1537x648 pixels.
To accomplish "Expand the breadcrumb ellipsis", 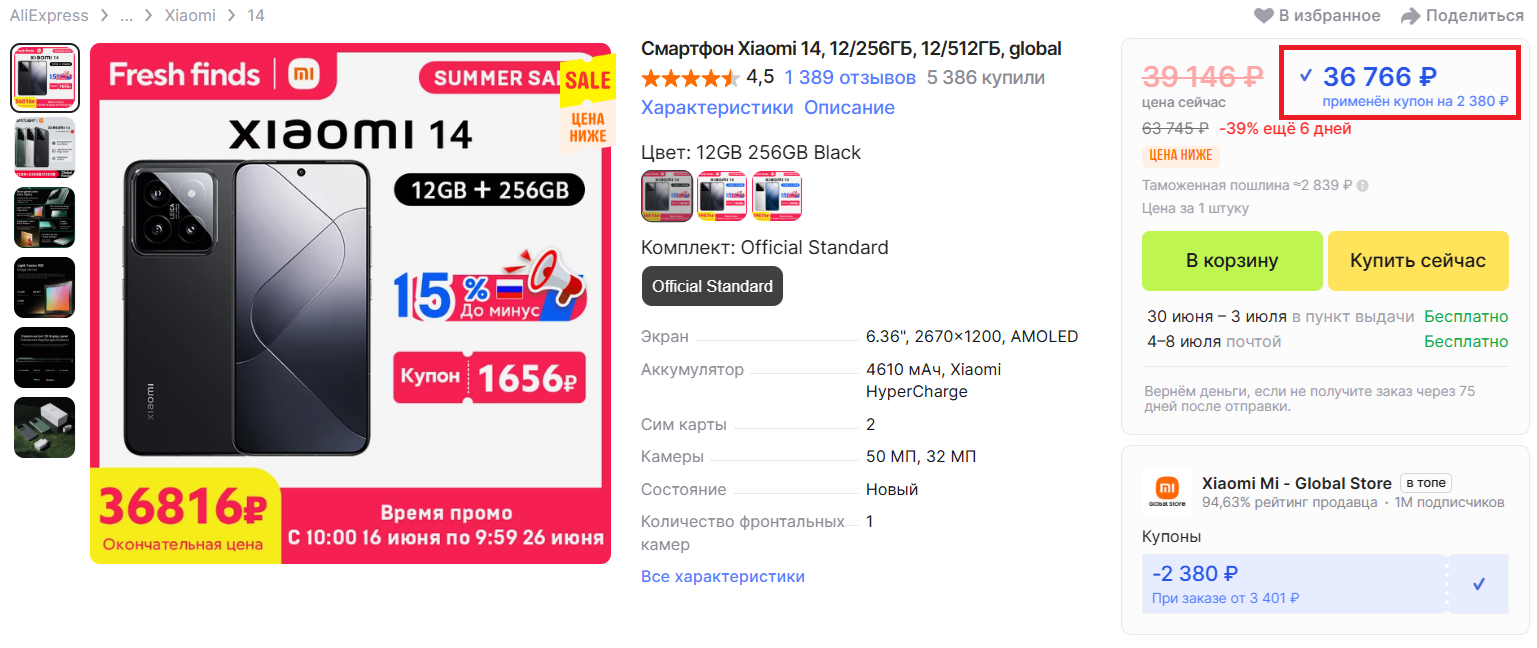I will pyautogui.click(x=127, y=16).
